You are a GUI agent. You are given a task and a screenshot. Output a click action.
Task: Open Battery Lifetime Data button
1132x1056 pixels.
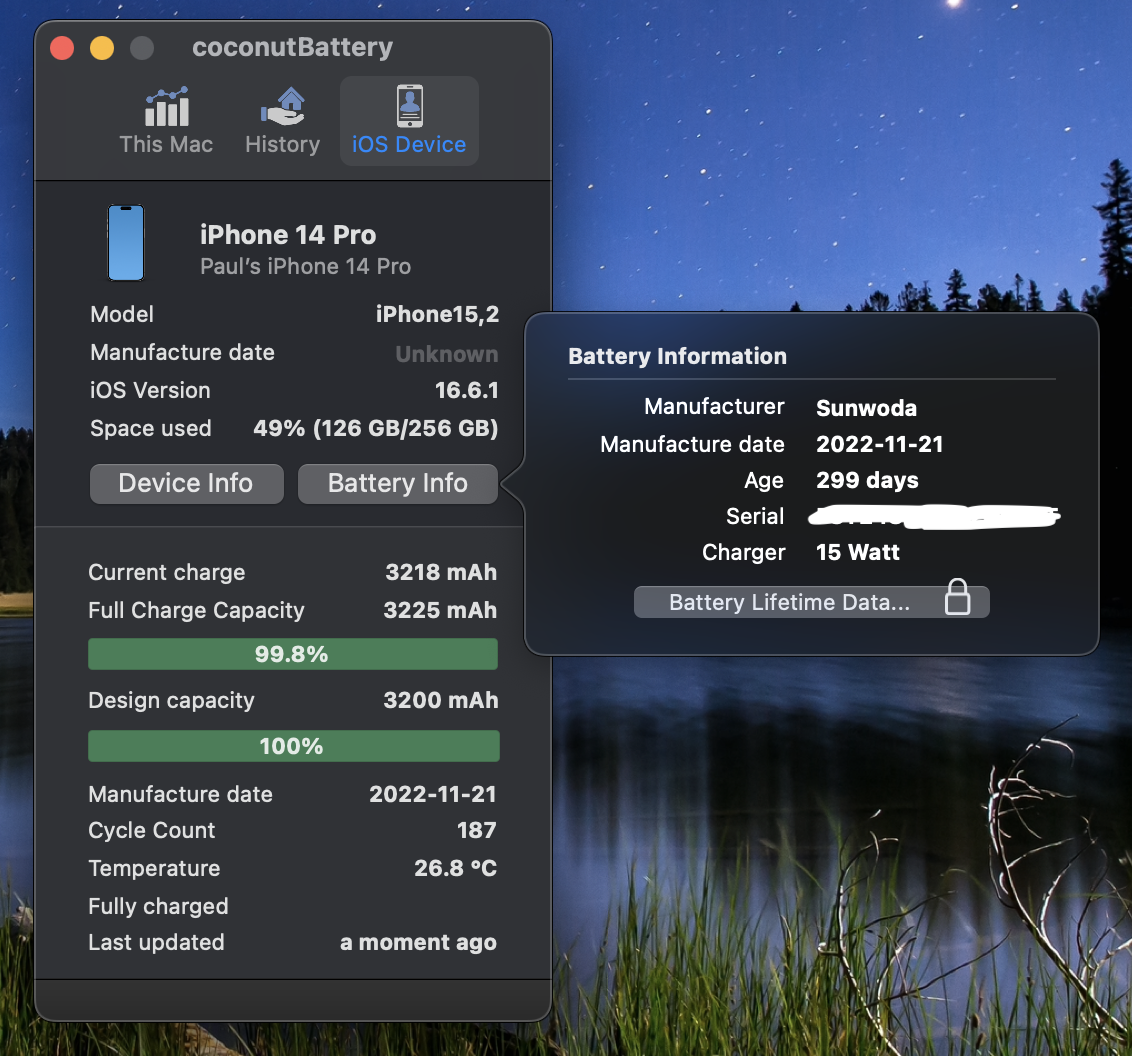(811, 601)
